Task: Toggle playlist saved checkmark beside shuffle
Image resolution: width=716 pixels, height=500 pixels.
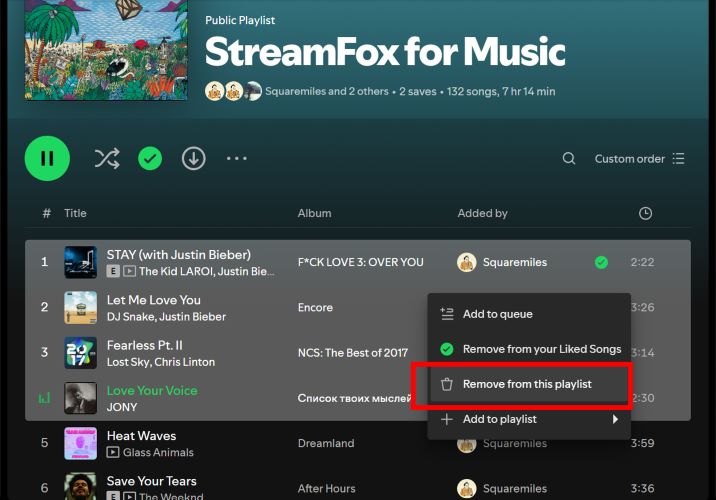Action: point(150,158)
